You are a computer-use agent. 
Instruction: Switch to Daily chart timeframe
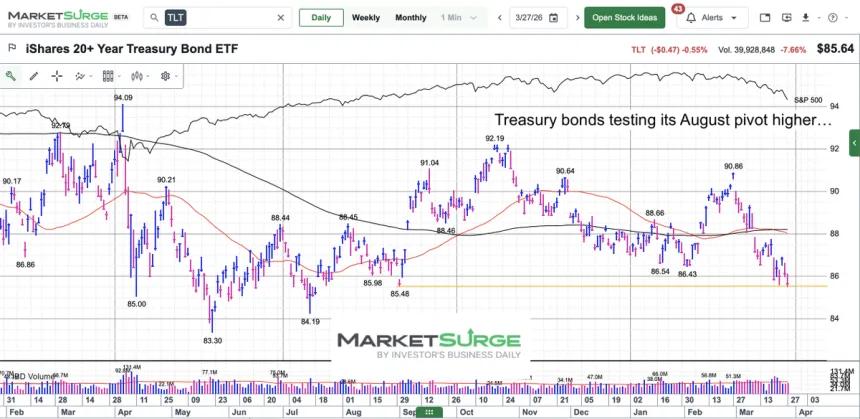pyautogui.click(x=321, y=18)
